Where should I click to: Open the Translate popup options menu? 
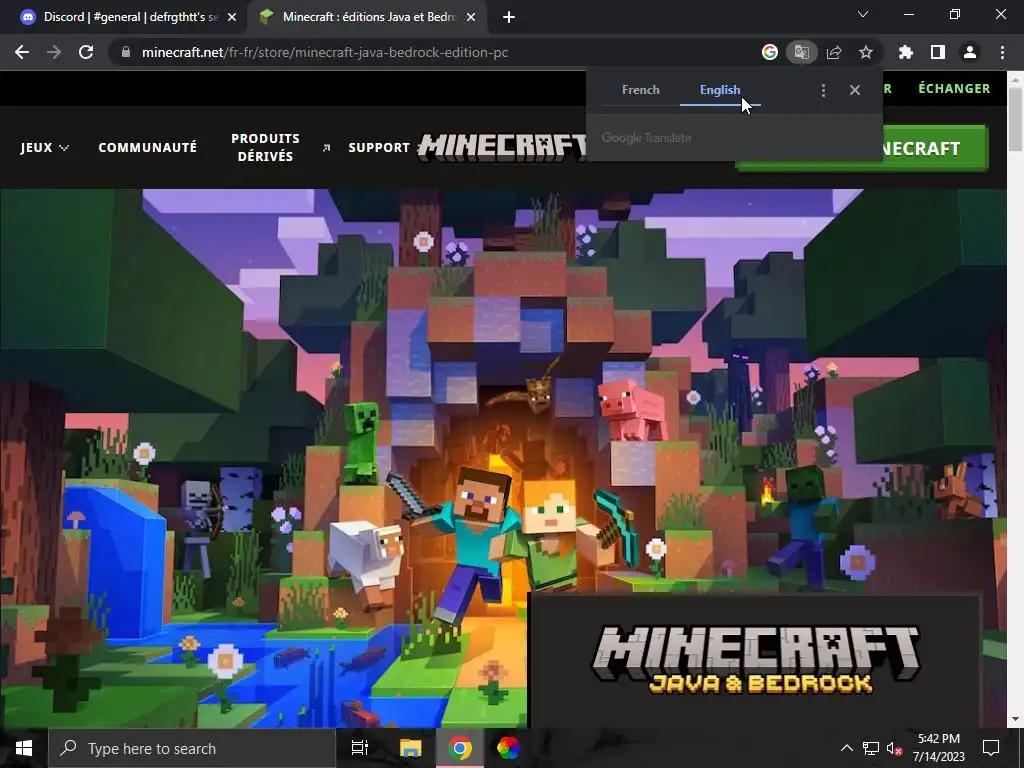click(823, 90)
